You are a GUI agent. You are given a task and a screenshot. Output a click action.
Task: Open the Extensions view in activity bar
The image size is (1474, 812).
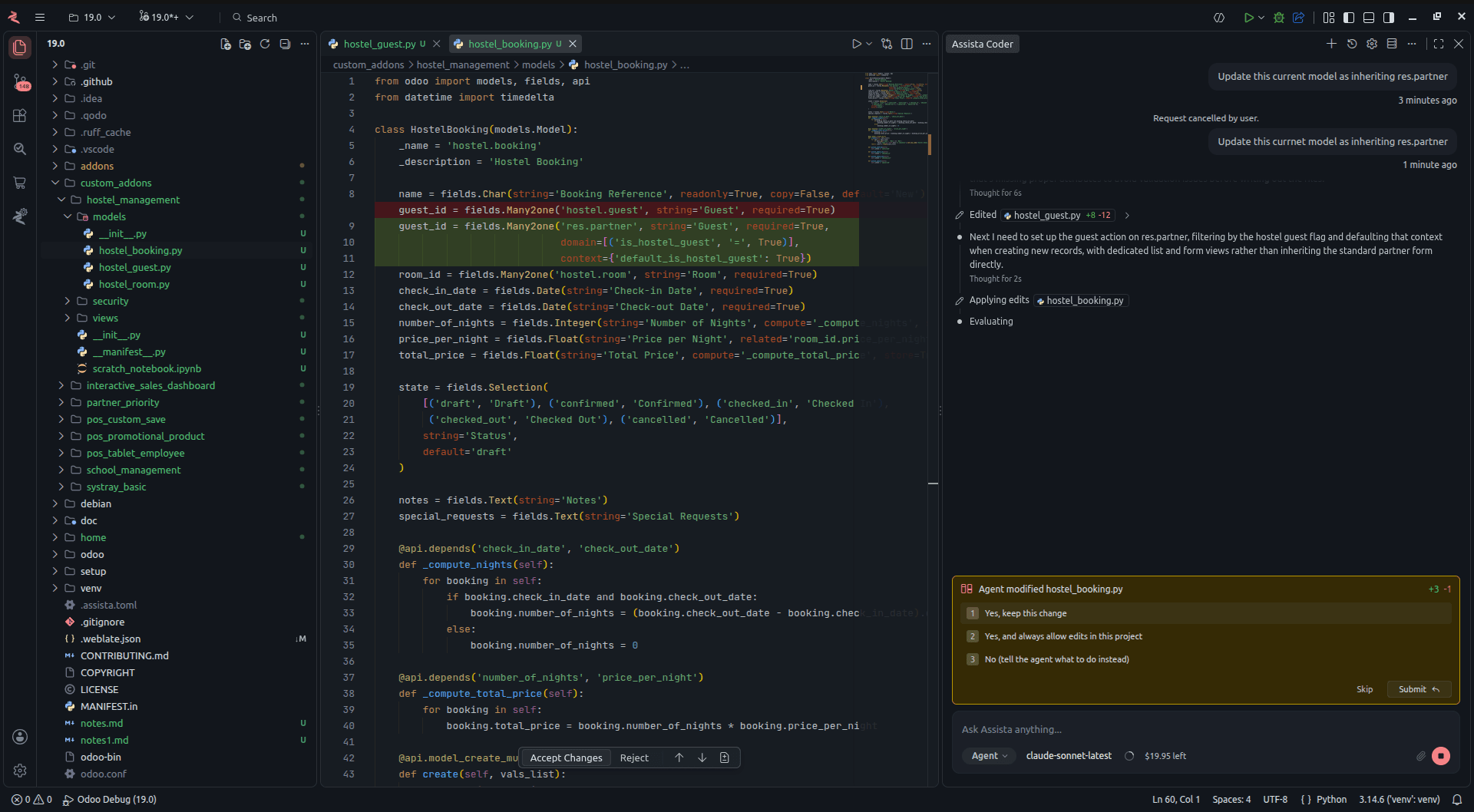[x=20, y=115]
